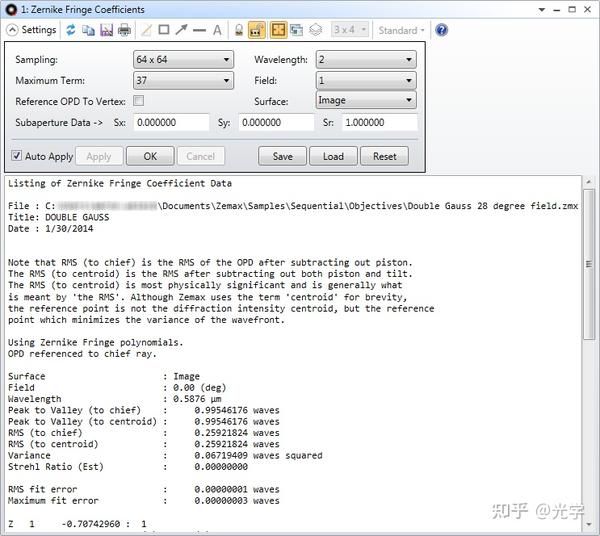The height and width of the screenshot is (536, 600).
Task: Click the Save settings button
Action: [282, 156]
